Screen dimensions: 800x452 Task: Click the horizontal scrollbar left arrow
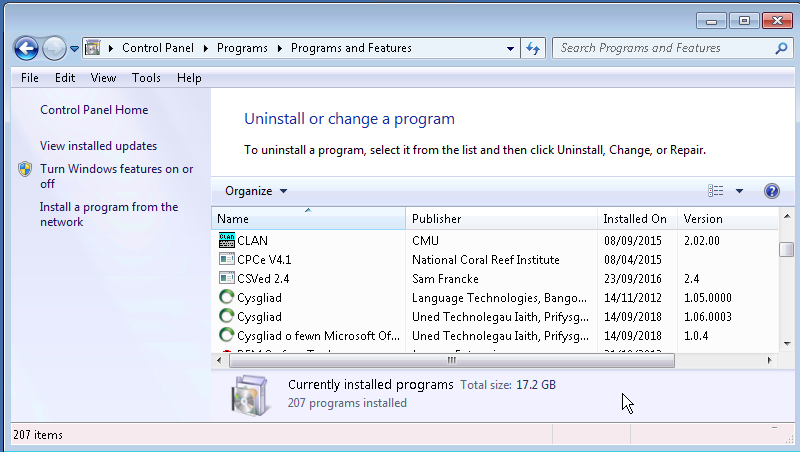[x=219, y=360]
